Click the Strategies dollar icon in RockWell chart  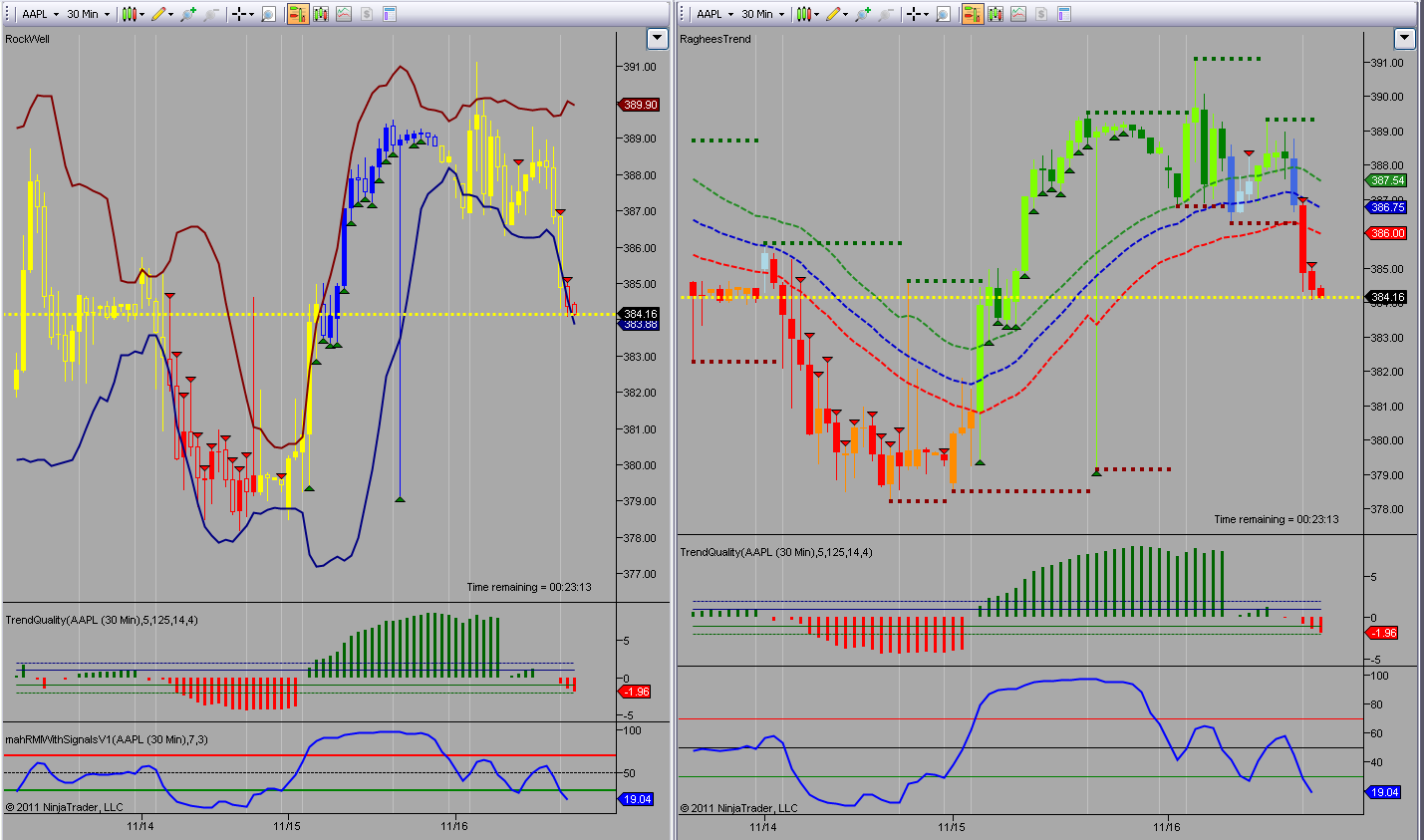(x=367, y=14)
